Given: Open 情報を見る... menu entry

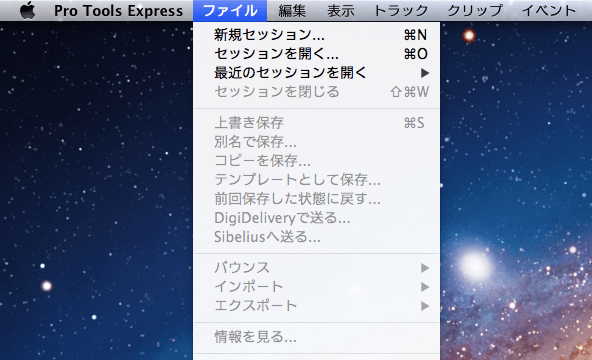Looking at the screenshot, I should (x=316, y=337).
